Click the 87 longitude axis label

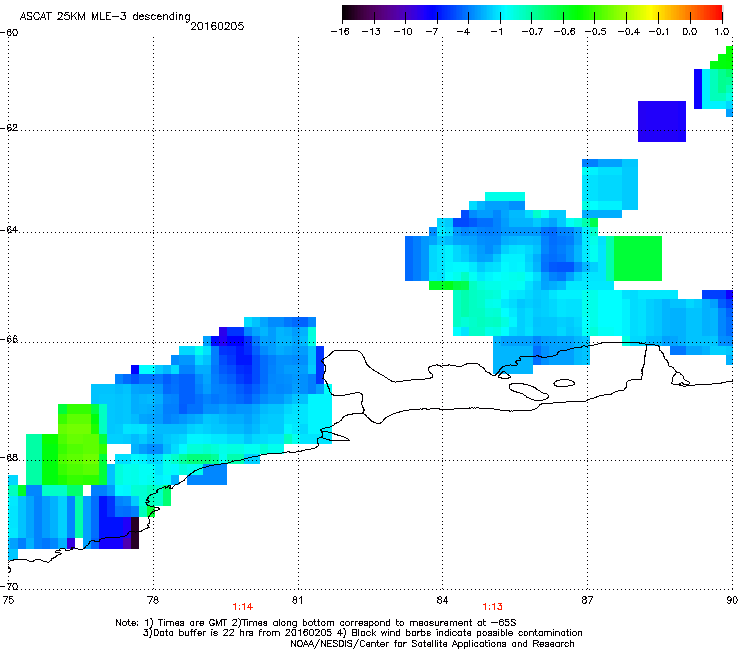587,600
